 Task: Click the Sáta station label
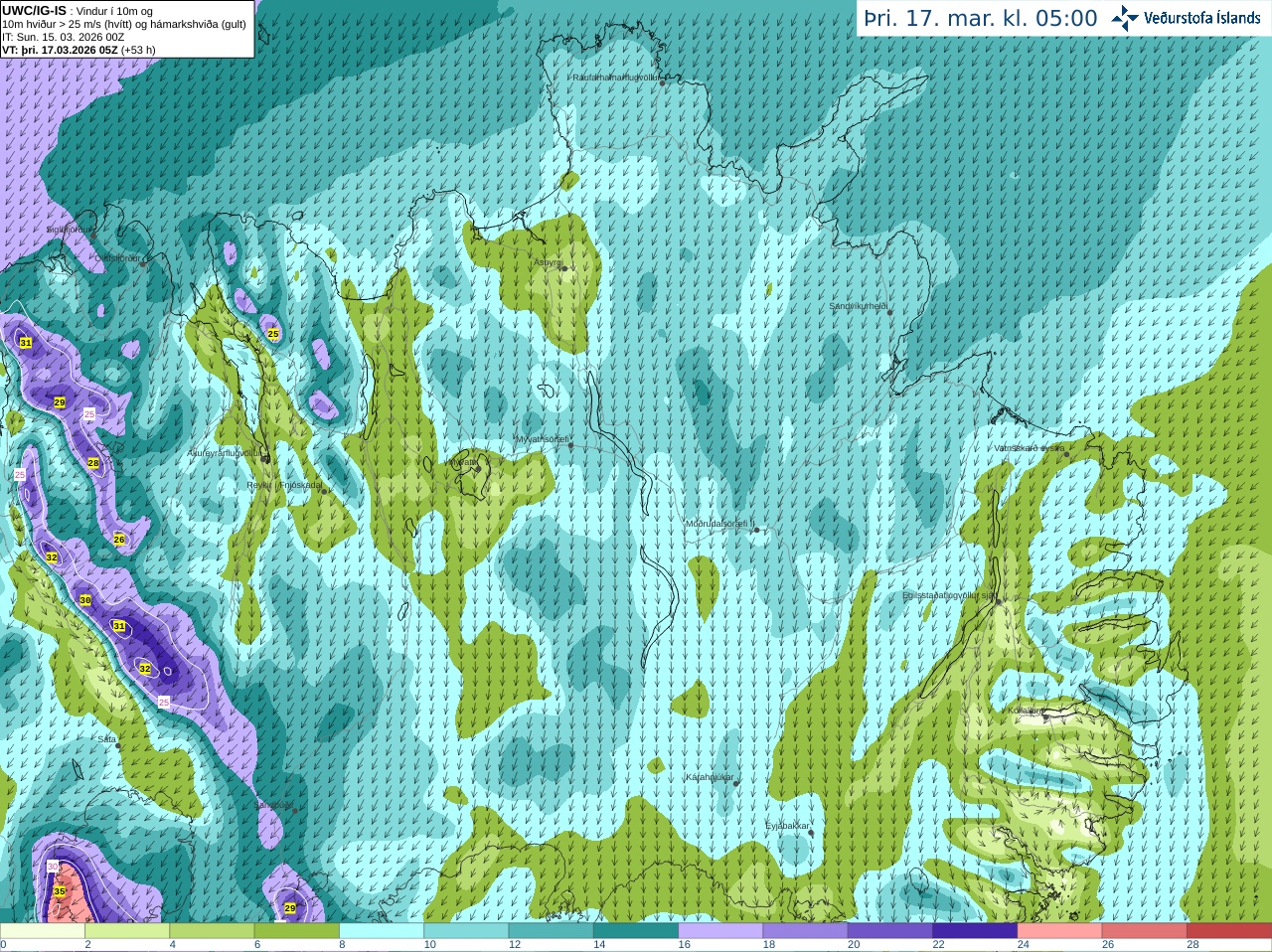(x=106, y=739)
